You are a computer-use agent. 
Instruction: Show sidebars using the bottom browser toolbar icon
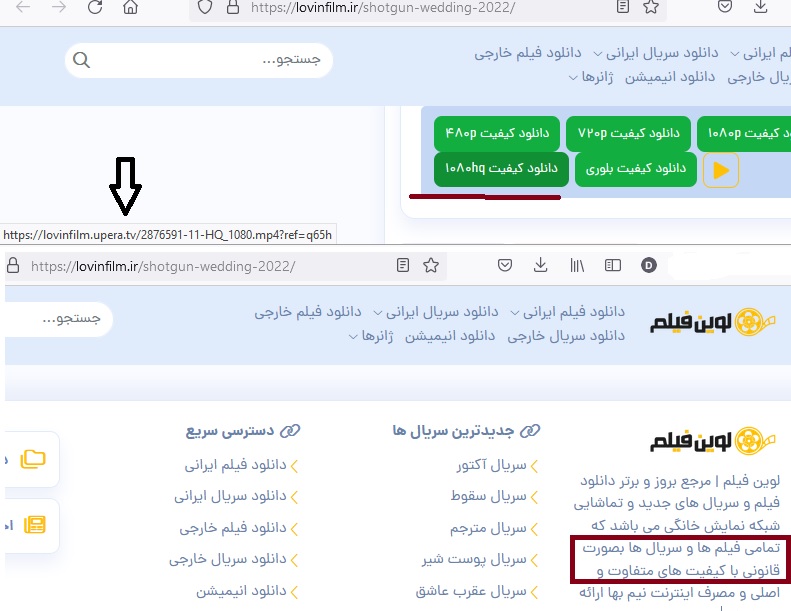612,265
